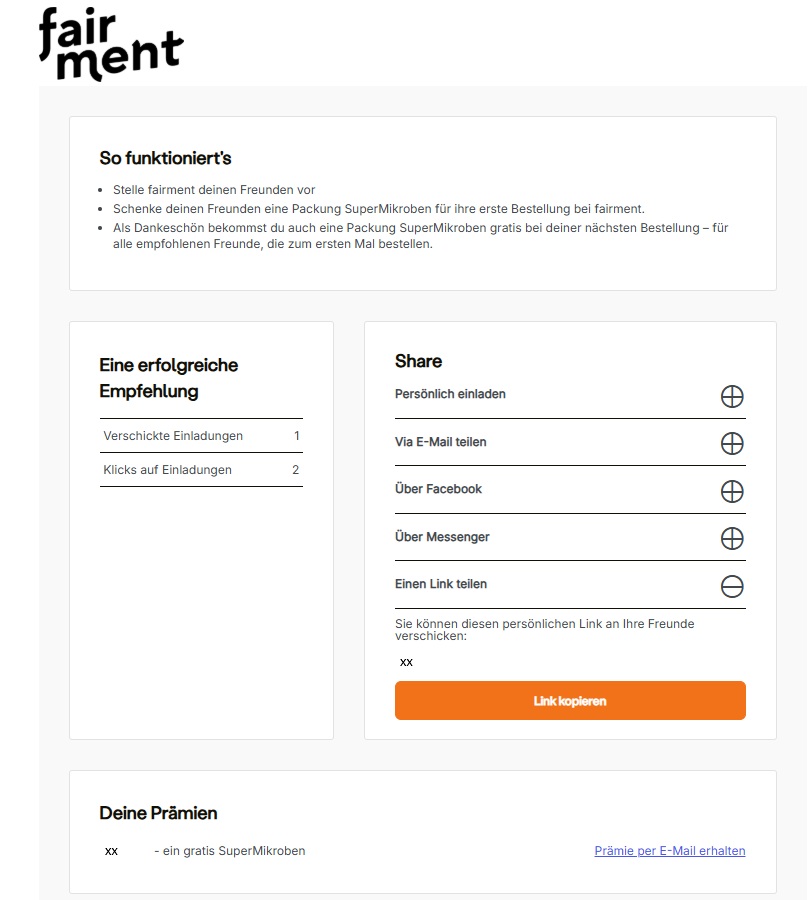Collapse Einen Link teilen via minus icon
809x900 pixels.
[x=732, y=586]
